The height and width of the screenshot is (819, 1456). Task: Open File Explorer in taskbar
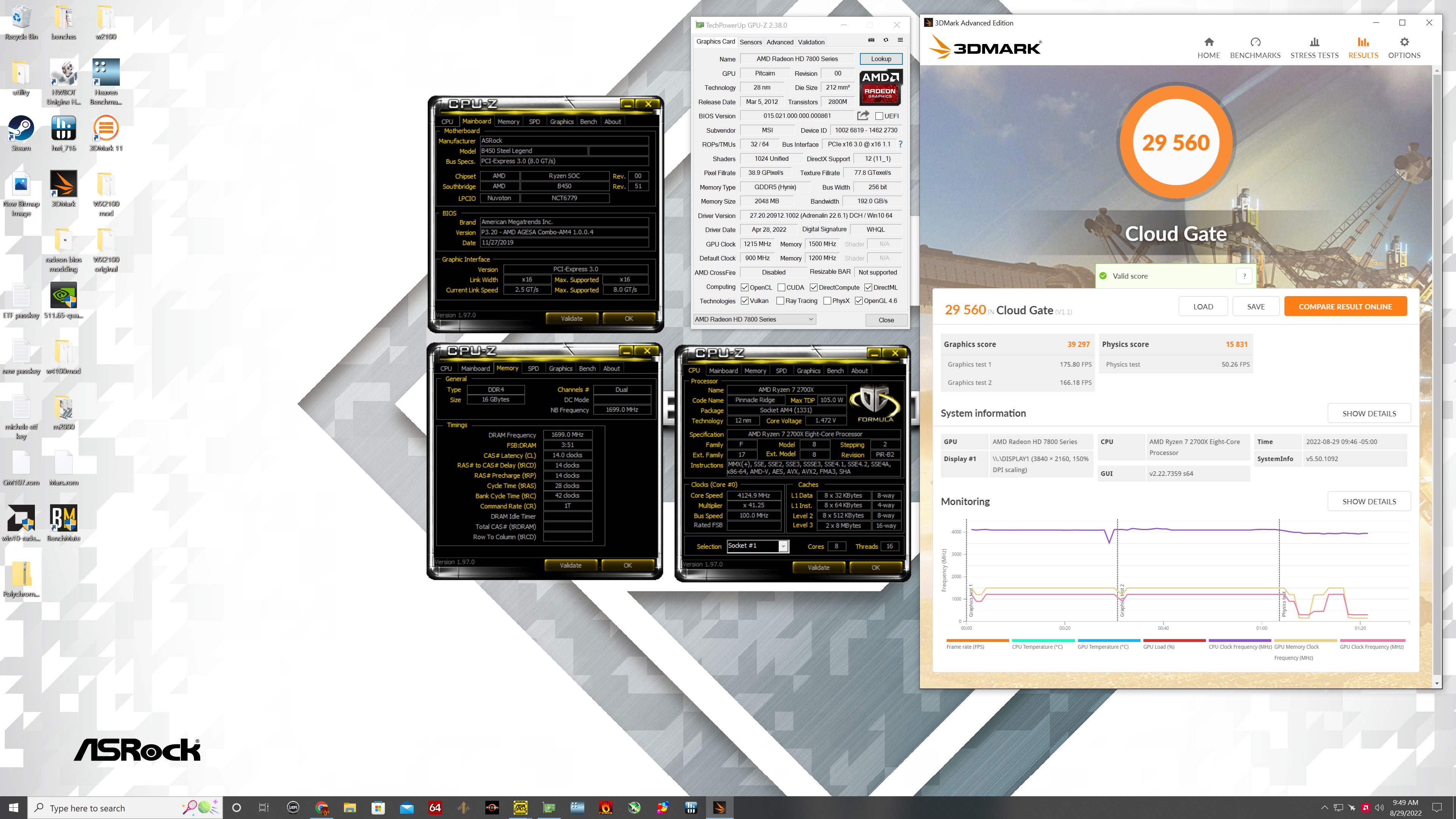(x=350, y=808)
